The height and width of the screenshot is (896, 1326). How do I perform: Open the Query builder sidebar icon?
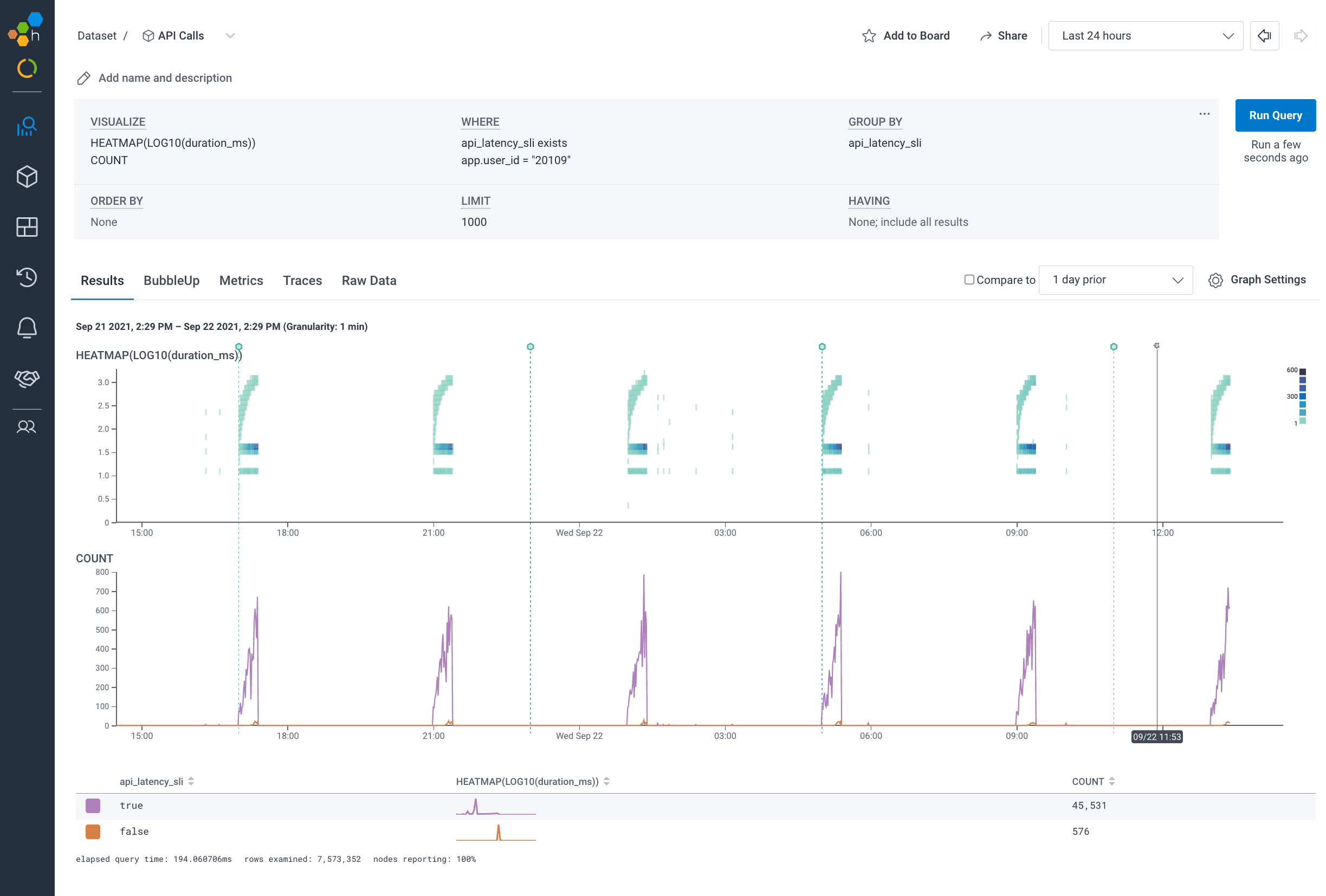click(x=27, y=127)
